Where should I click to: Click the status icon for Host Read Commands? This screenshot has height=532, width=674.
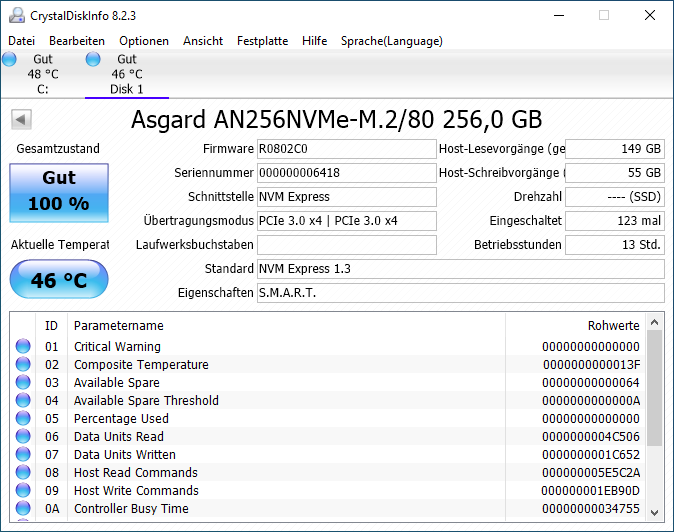coord(23,472)
